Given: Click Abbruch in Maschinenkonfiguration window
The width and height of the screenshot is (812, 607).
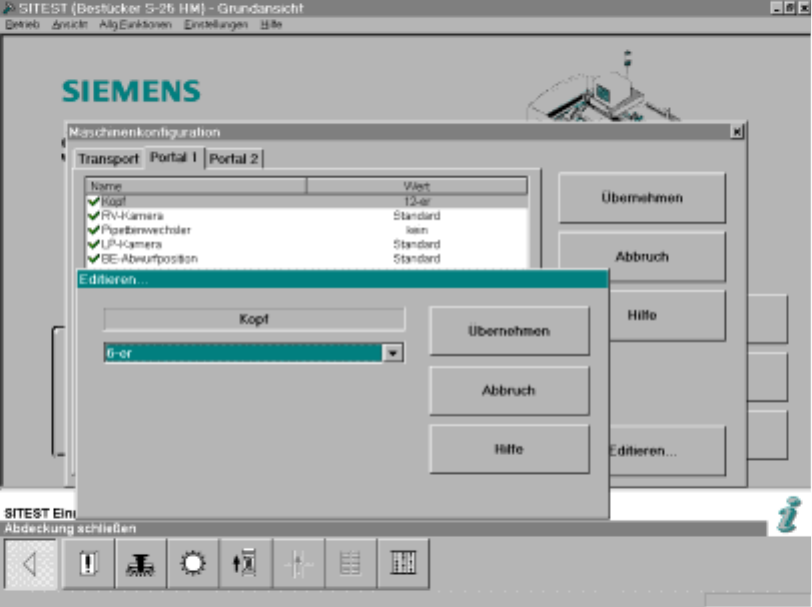Looking at the screenshot, I should pyautogui.click(x=642, y=256).
